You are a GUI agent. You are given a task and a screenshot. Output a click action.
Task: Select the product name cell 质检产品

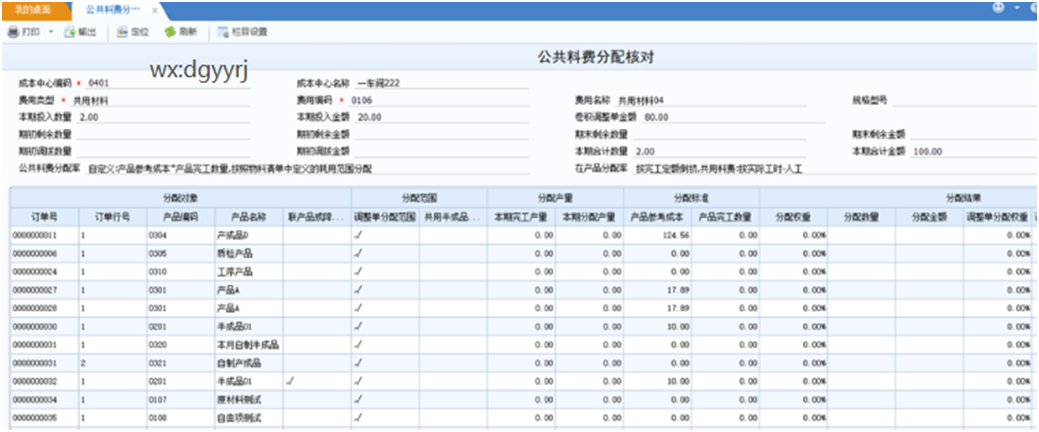[249, 254]
